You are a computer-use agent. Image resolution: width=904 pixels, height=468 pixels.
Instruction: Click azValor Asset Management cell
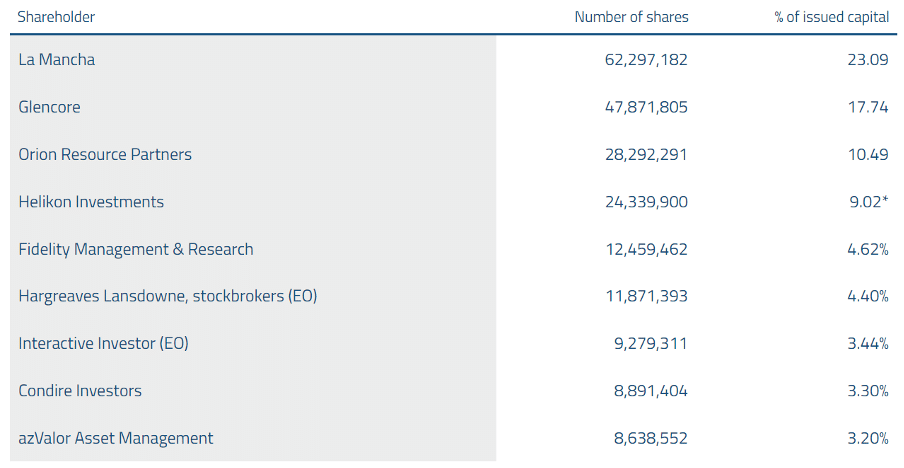[115, 438]
